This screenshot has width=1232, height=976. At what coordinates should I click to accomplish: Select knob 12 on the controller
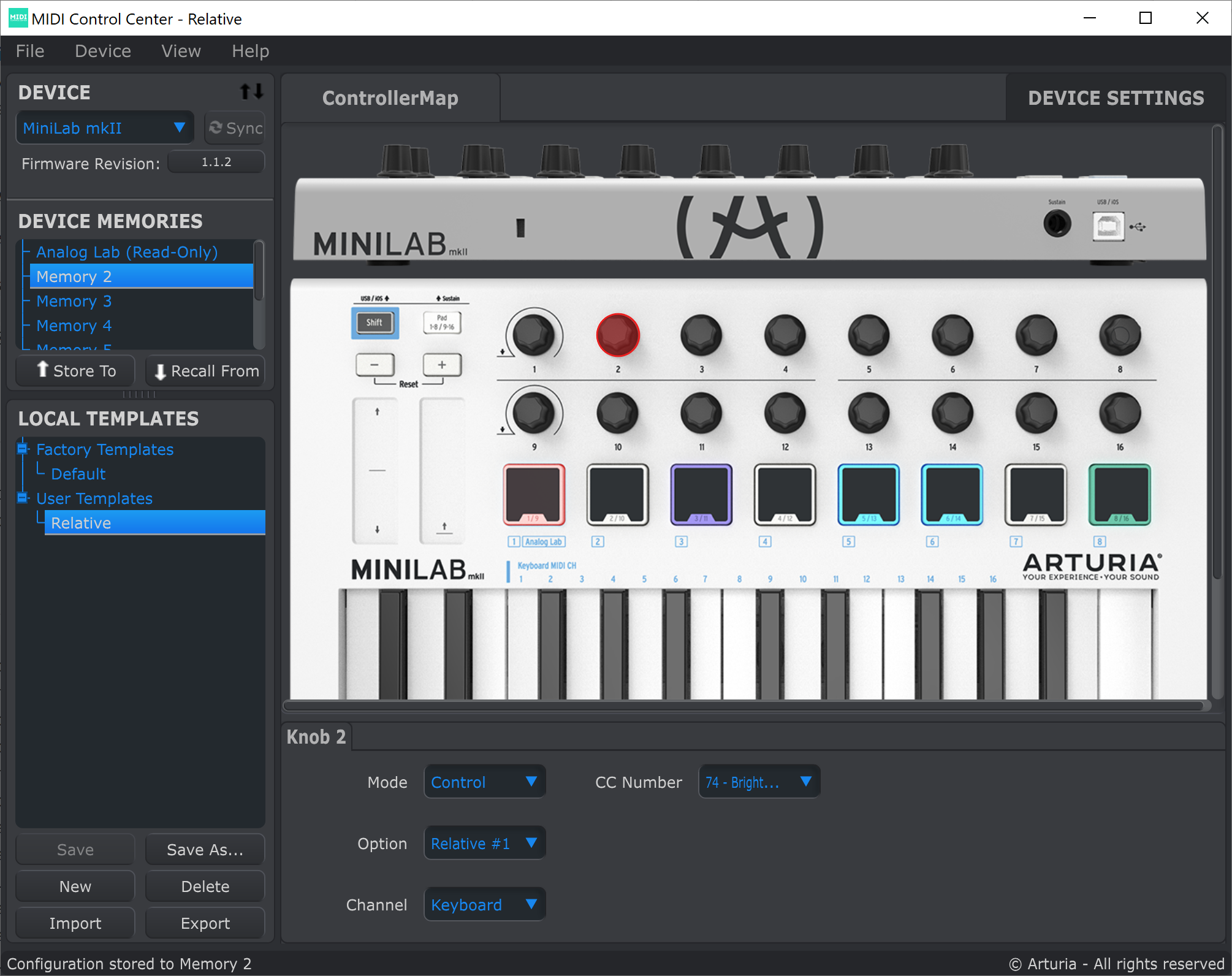click(785, 413)
